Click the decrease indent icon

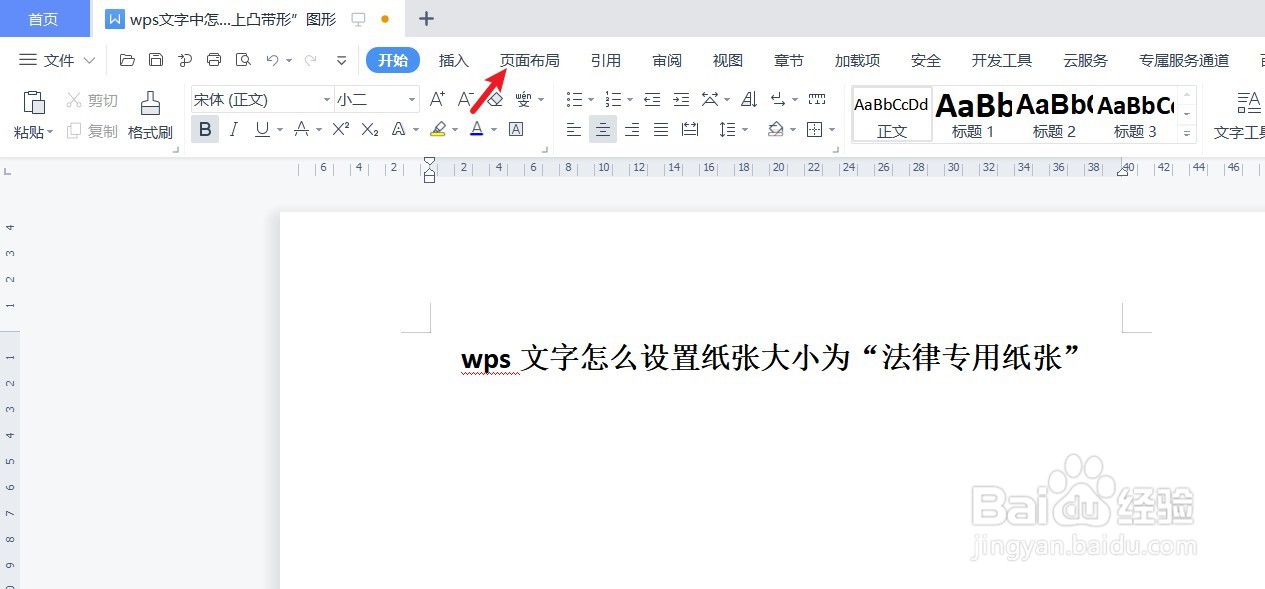[x=652, y=99]
